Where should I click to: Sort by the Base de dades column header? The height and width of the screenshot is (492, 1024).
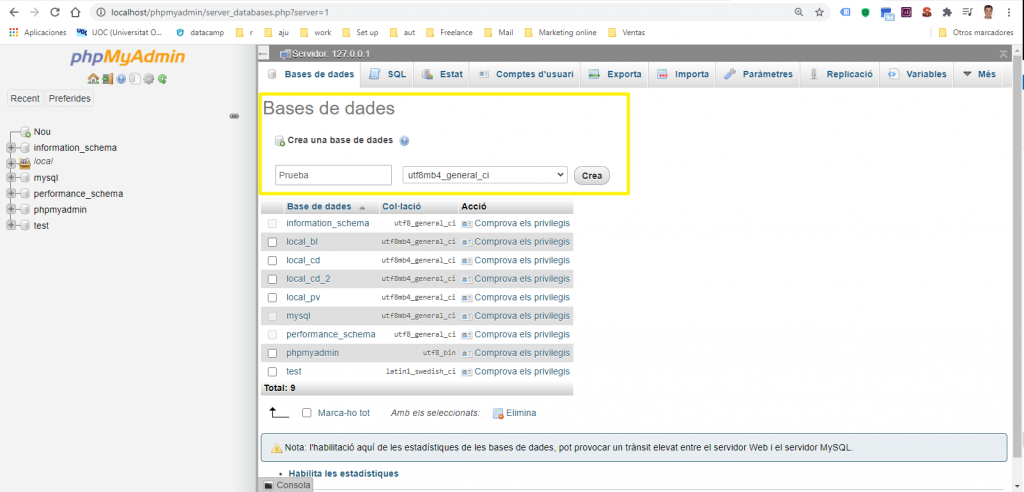[x=319, y=206]
